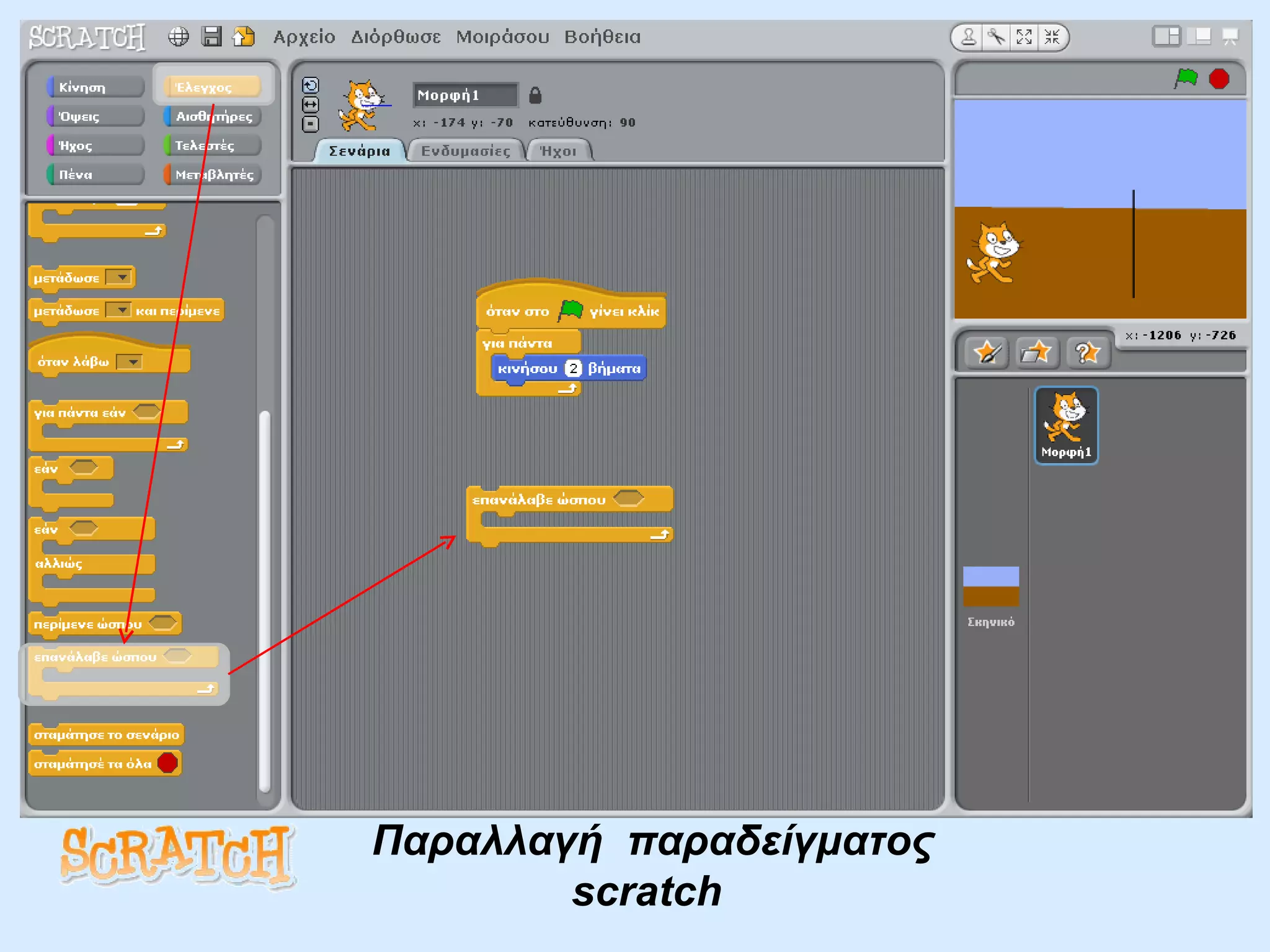The height and width of the screenshot is (952, 1270).
Task: Open the Μοιράσου menu
Action: pos(502,37)
